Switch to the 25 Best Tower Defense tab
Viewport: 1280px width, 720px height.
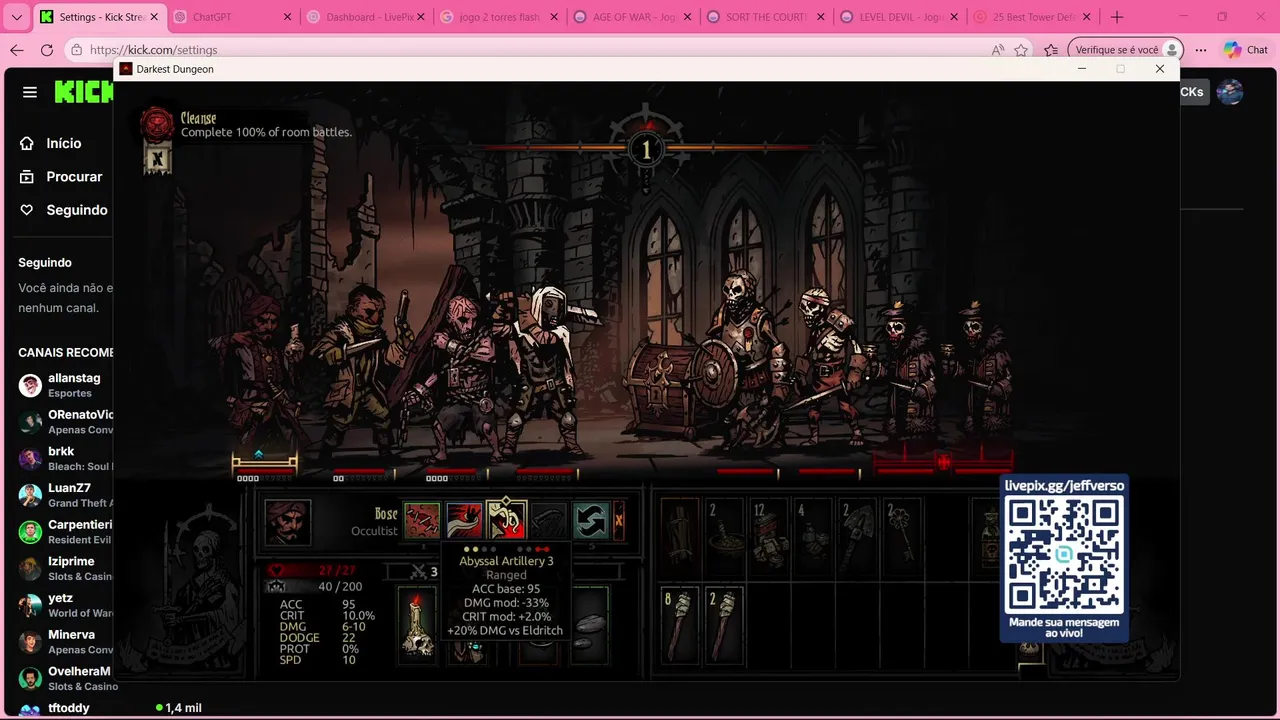tap(1032, 17)
